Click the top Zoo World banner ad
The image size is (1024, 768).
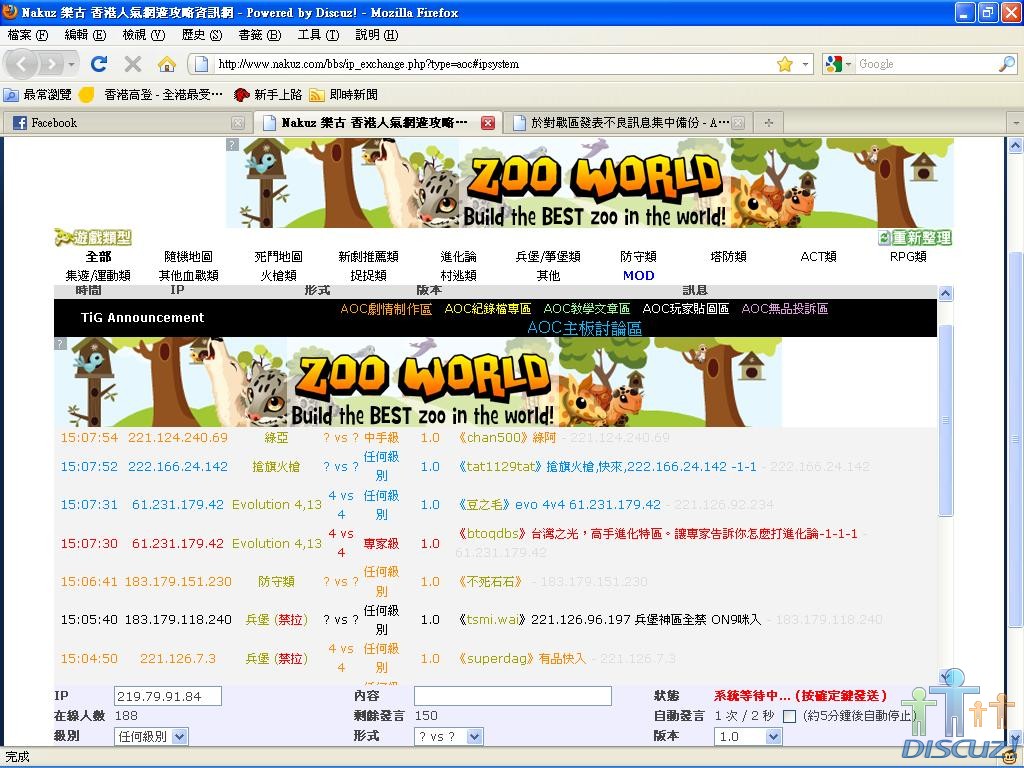(590, 183)
